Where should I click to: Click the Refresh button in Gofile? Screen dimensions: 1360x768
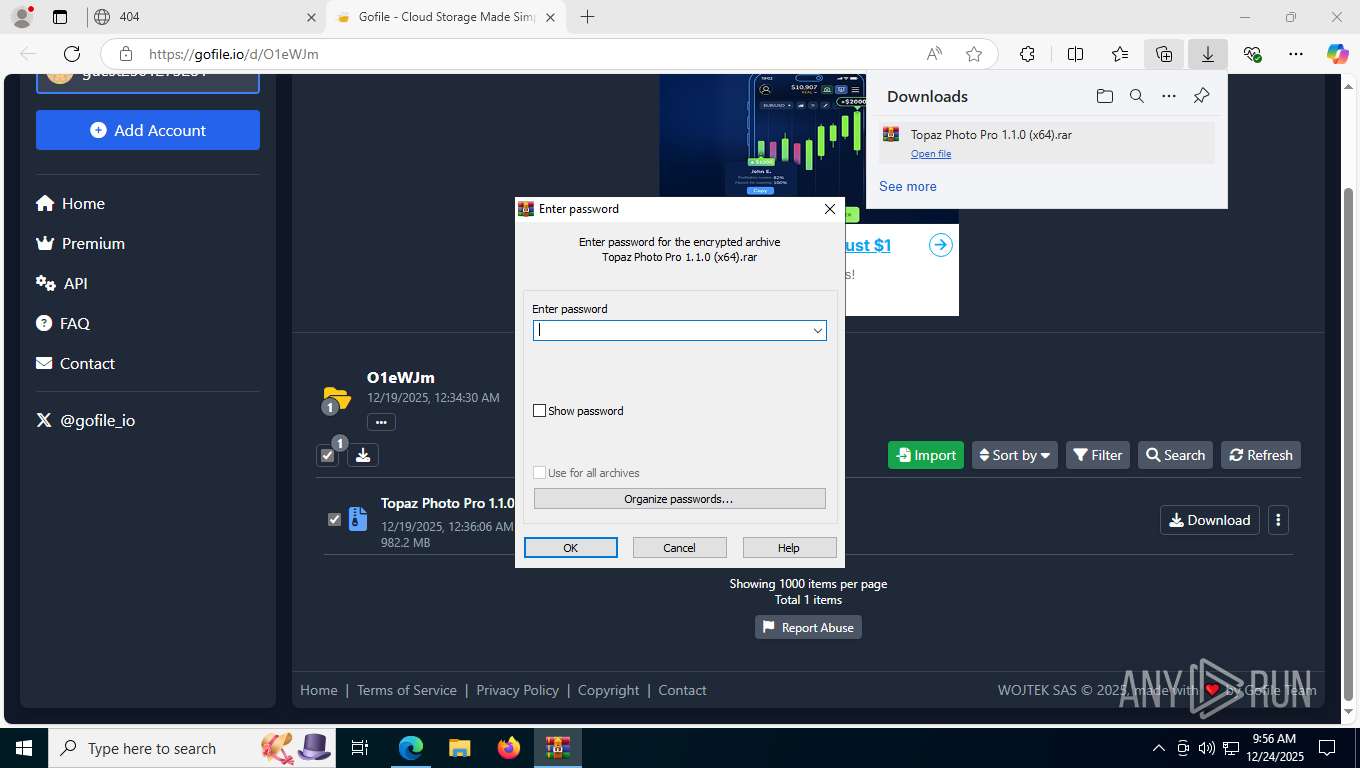coord(1261,455)
